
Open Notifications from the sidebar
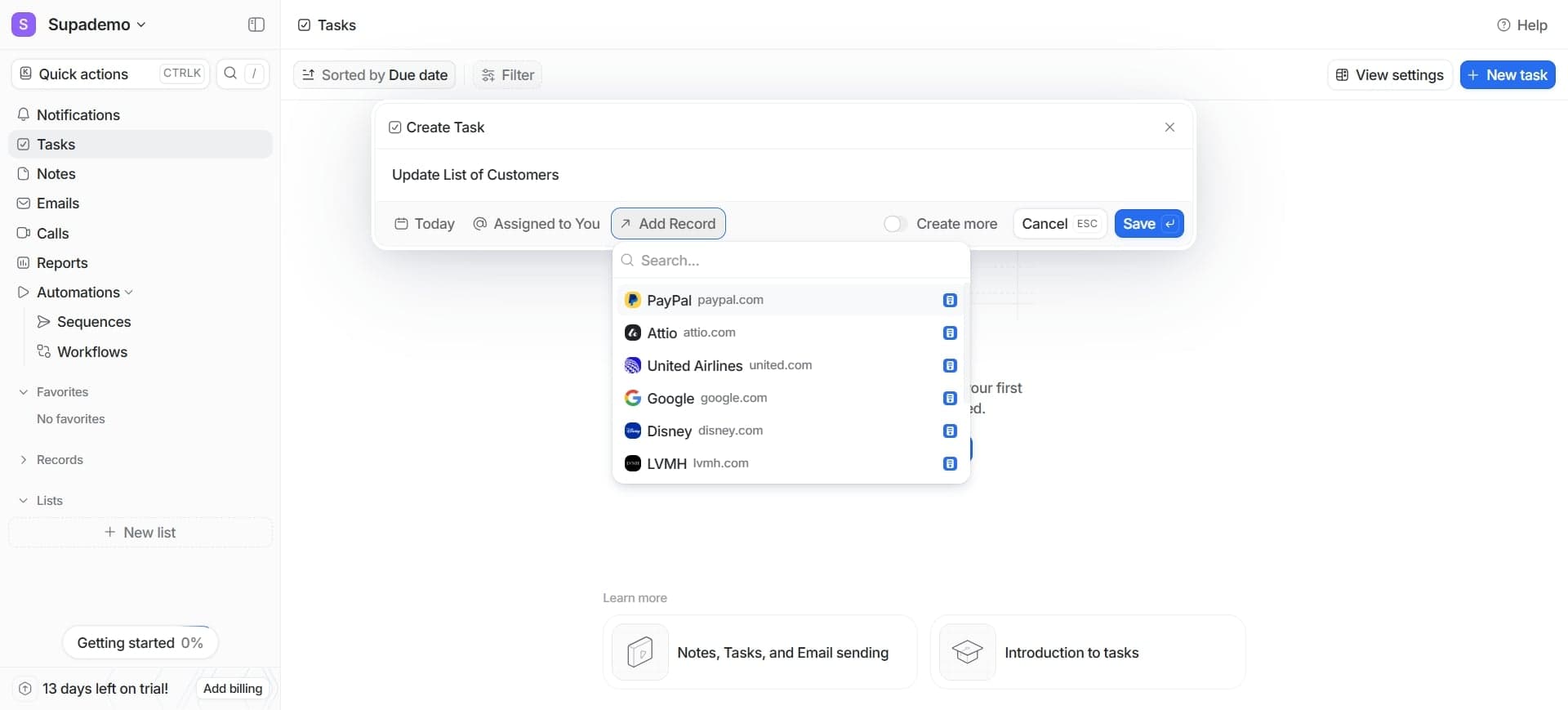[x=78, y=115]
